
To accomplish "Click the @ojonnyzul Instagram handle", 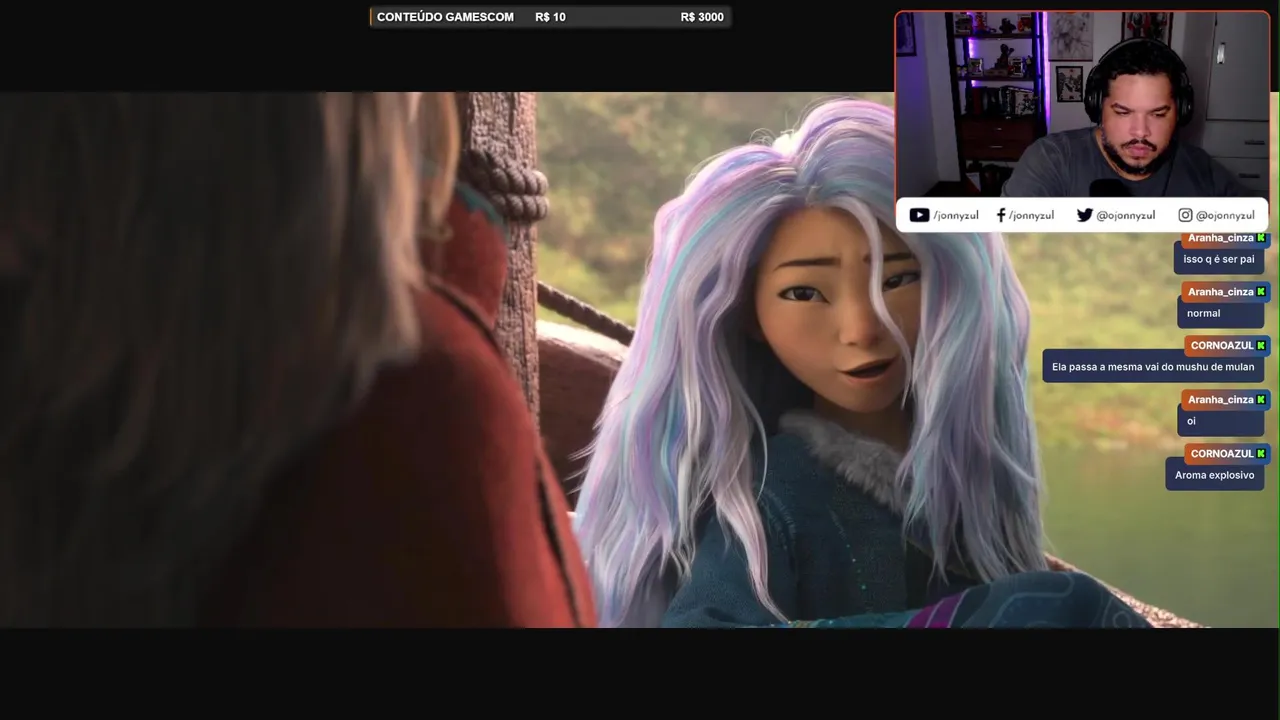I will tap(1225, 215).
